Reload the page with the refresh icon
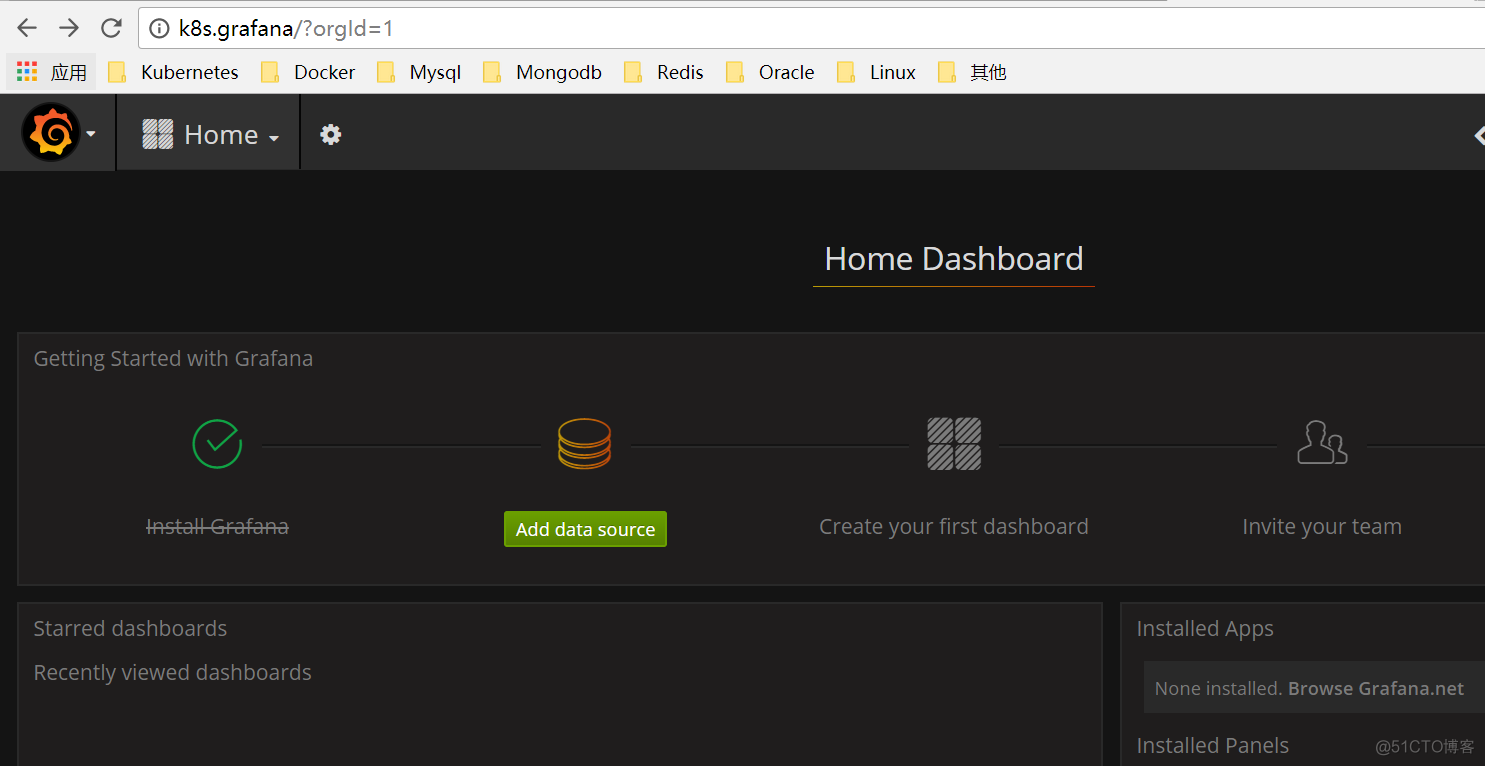This screenshot has height=766, width=1485. coord(112,28)
